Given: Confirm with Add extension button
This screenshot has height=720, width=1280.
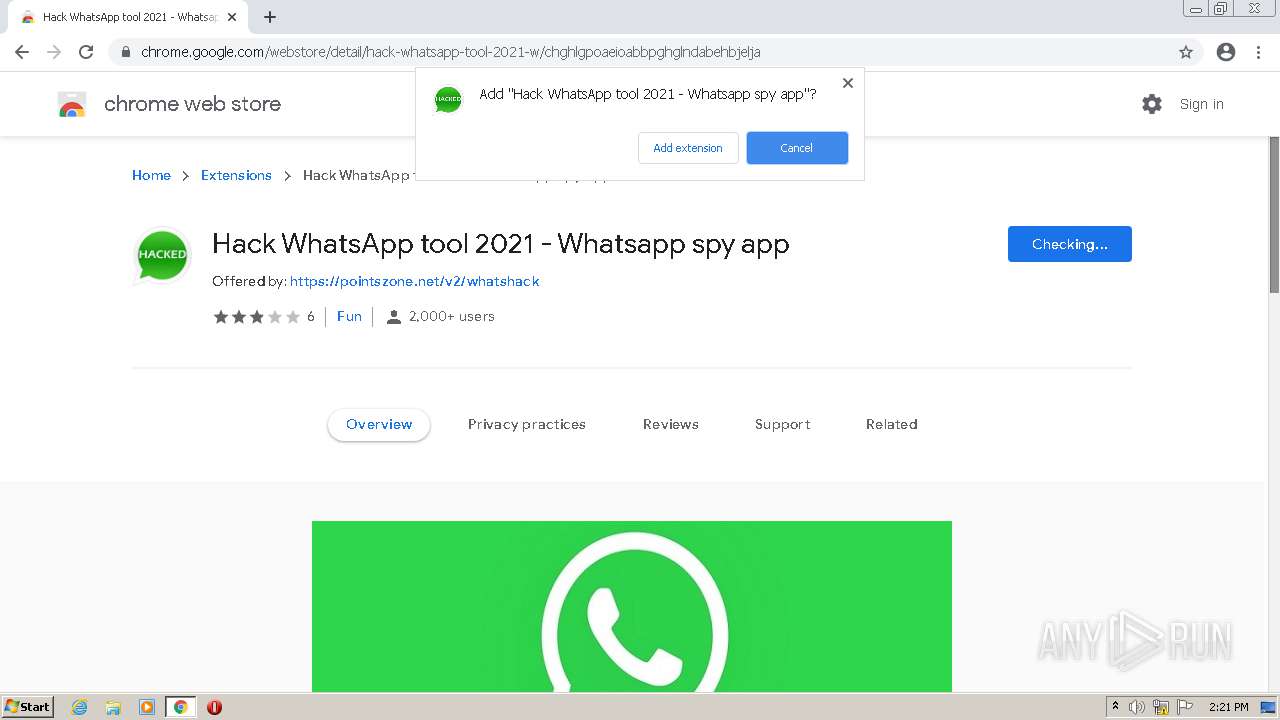Looking at the screenshot, I should pos(688,148).
